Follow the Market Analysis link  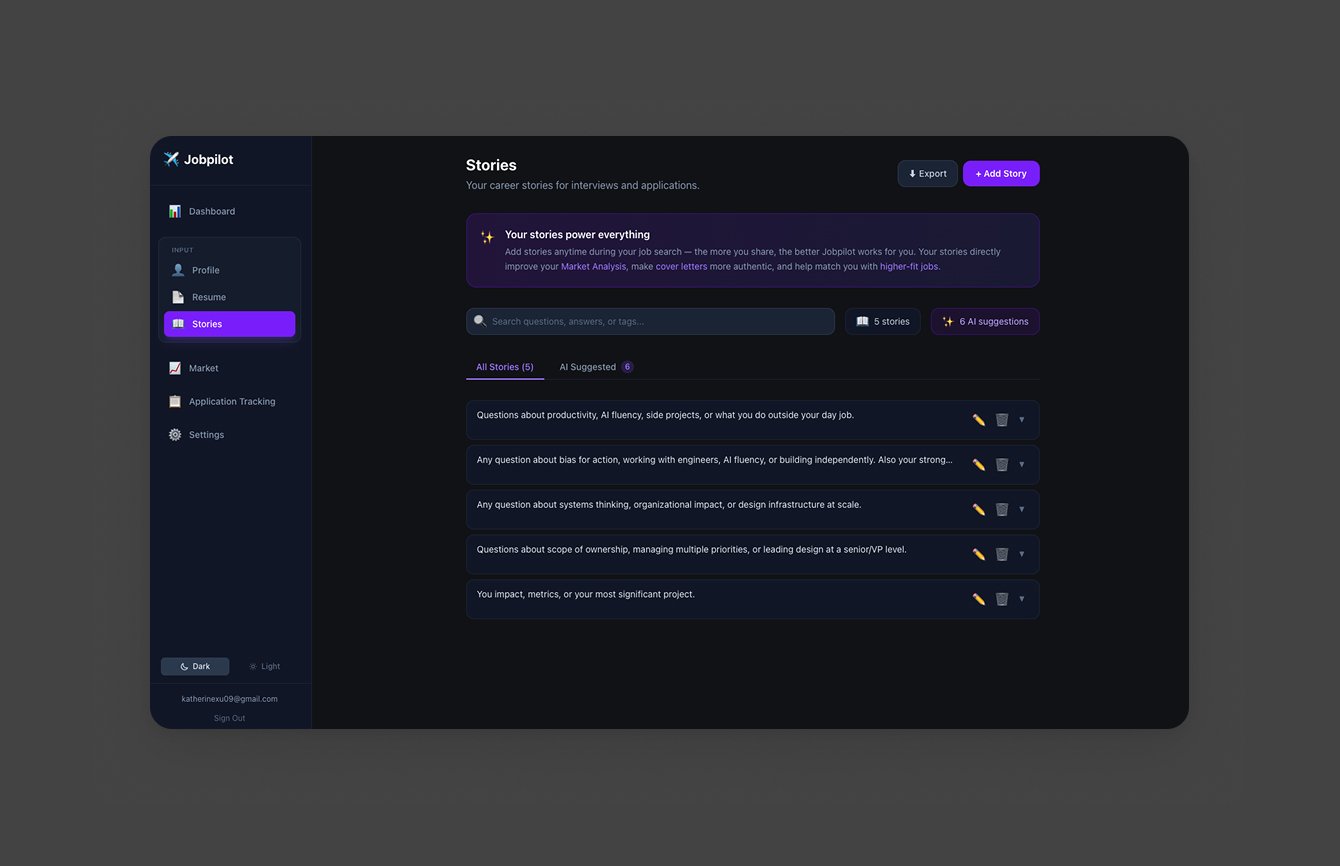[x=594, y=267]
